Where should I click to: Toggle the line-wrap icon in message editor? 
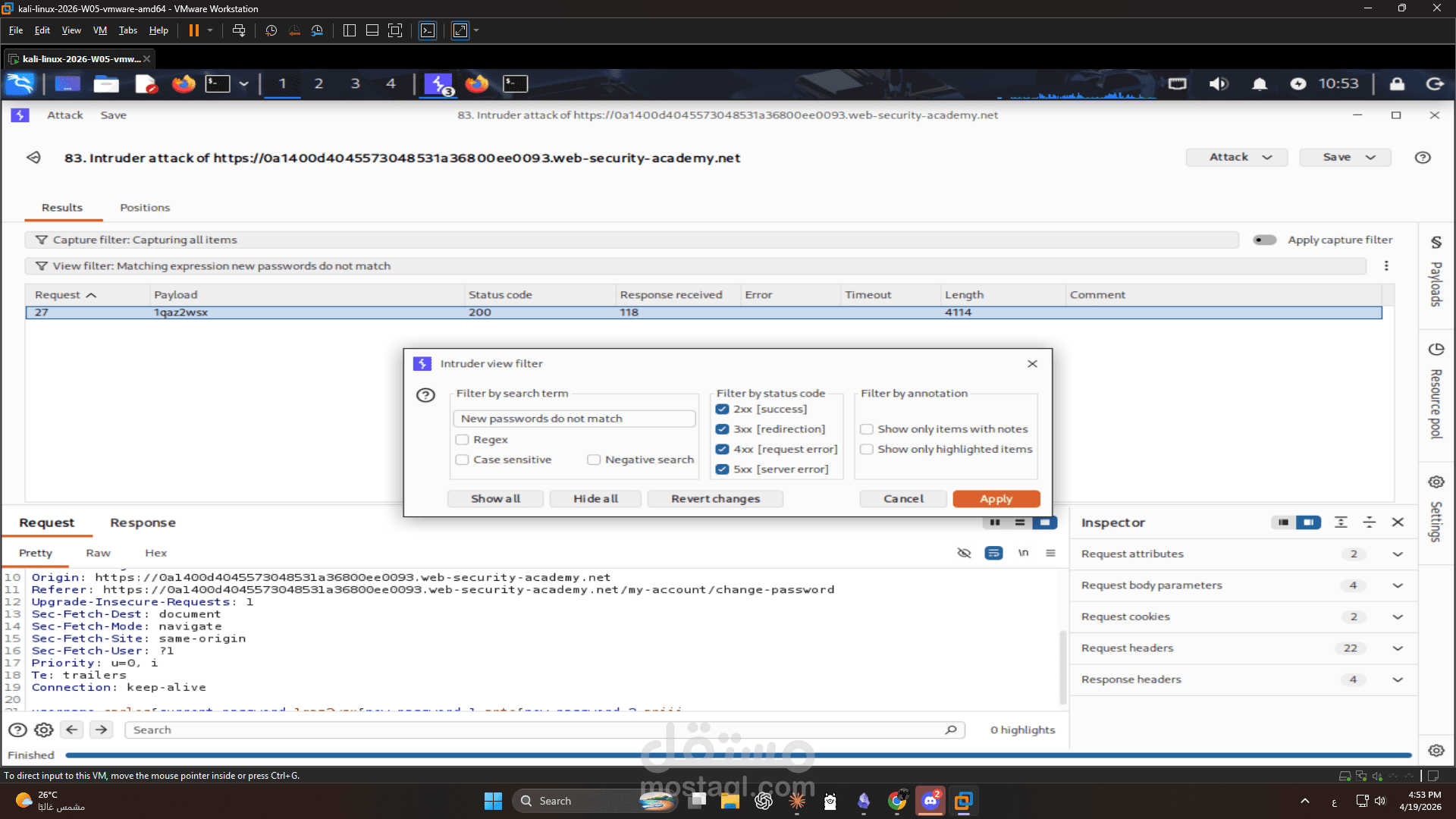click(x=993, y=553)
